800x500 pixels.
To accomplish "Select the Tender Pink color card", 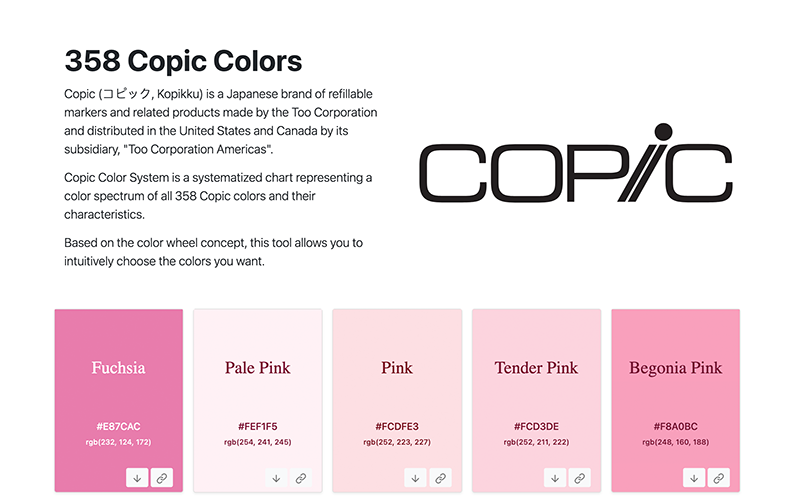I will coord(535,368).
